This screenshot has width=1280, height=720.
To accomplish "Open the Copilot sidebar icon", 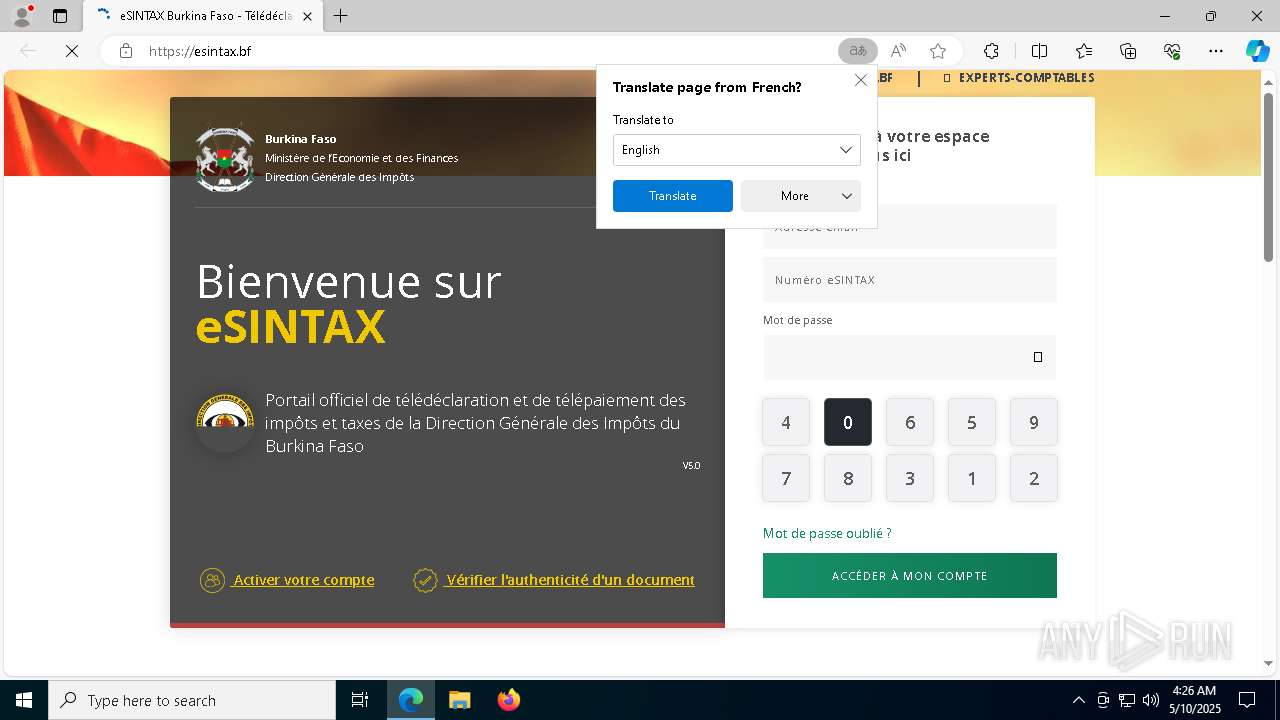I will point(1257,51).
